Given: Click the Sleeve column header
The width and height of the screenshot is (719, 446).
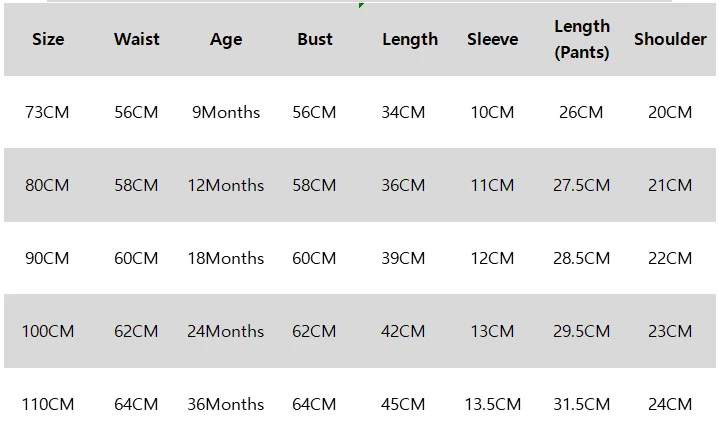Looking at the screenshot, I should [x=492, y=39].
